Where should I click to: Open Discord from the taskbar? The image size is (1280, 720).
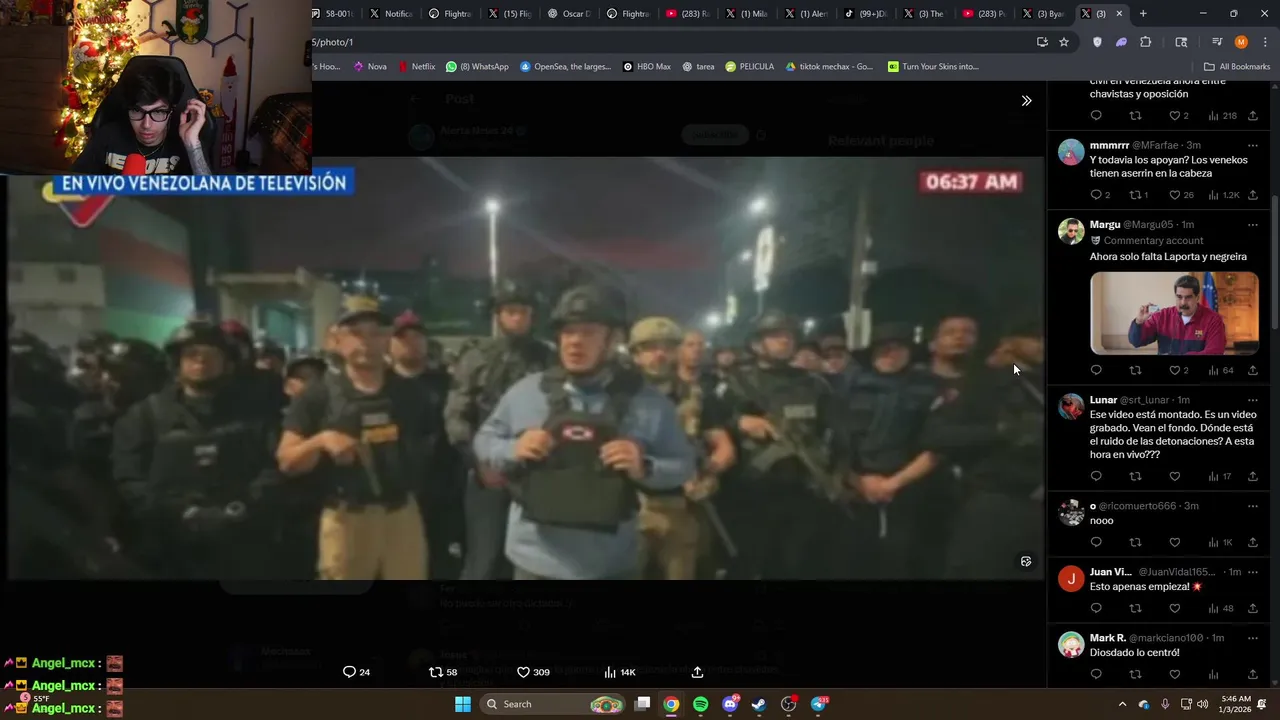click(730, 704)
